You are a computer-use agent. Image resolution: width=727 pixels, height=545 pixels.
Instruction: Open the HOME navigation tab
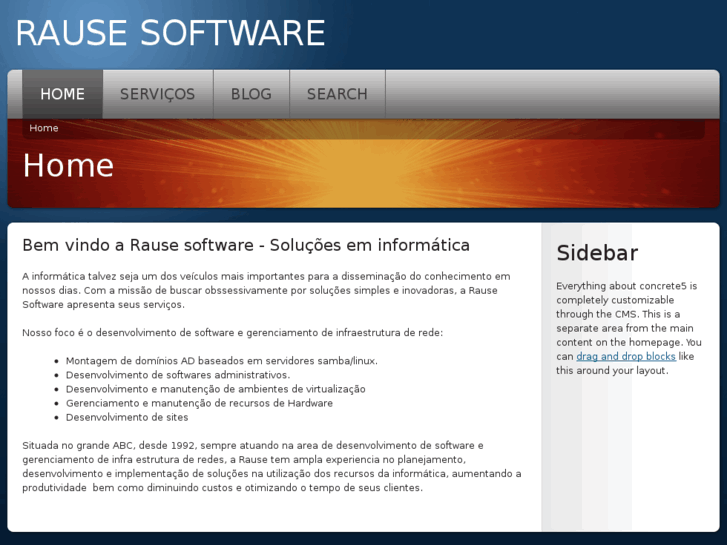point(63,94)
